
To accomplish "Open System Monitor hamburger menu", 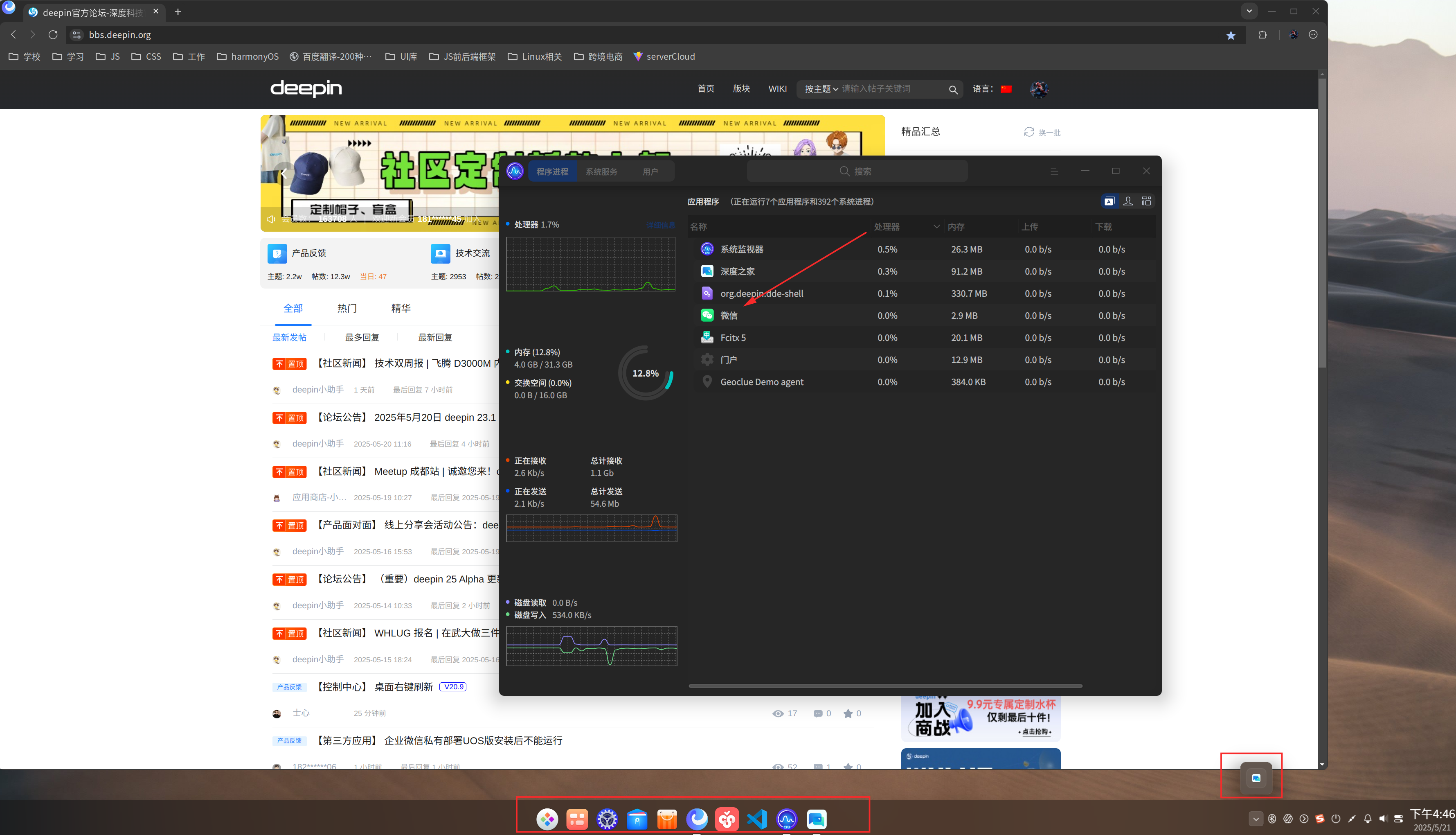I will coord(1054,171).
